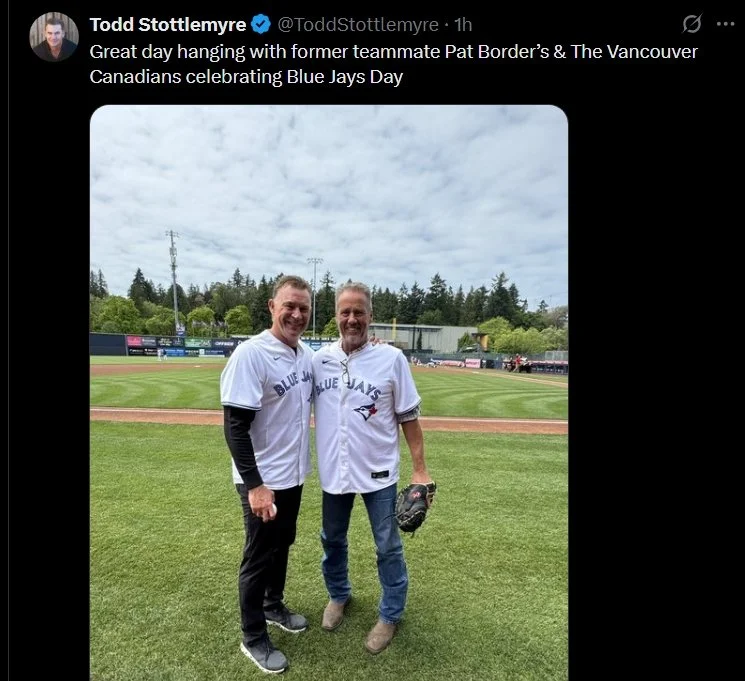Click Todd Stottlemyre's profile avatar
The height and width of the screenshot is (681, 745).
pos(54,37)
